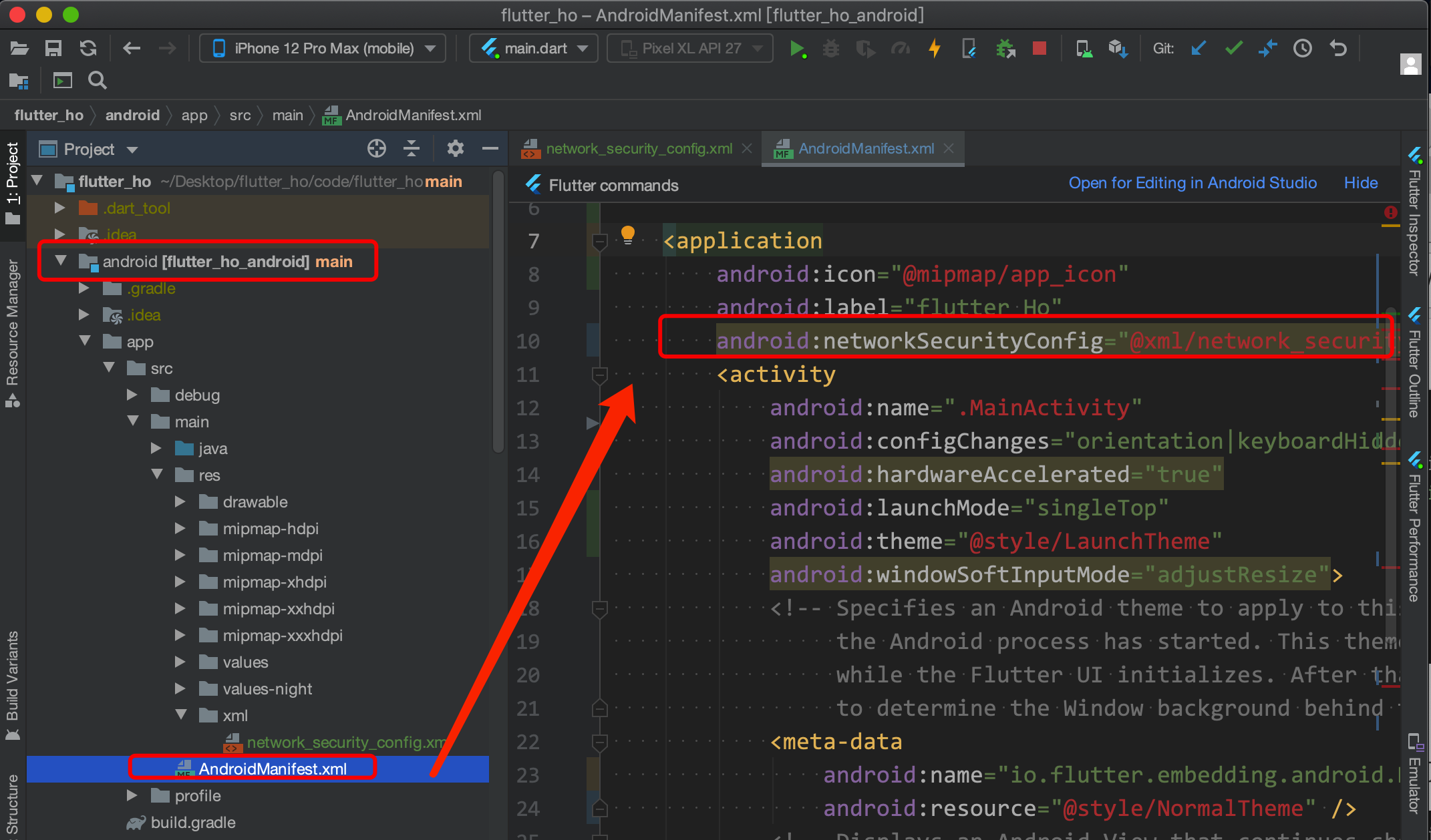The width and height of the screenshot is (1431, 840).
Task: Open the Build Variants tool window
Action: pyautogui.click(x=13, y=686)
